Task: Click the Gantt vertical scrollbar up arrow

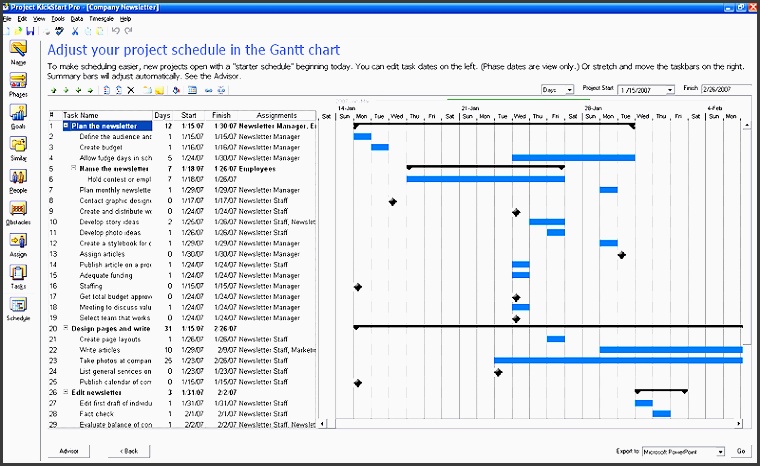Action: (747, 126)
